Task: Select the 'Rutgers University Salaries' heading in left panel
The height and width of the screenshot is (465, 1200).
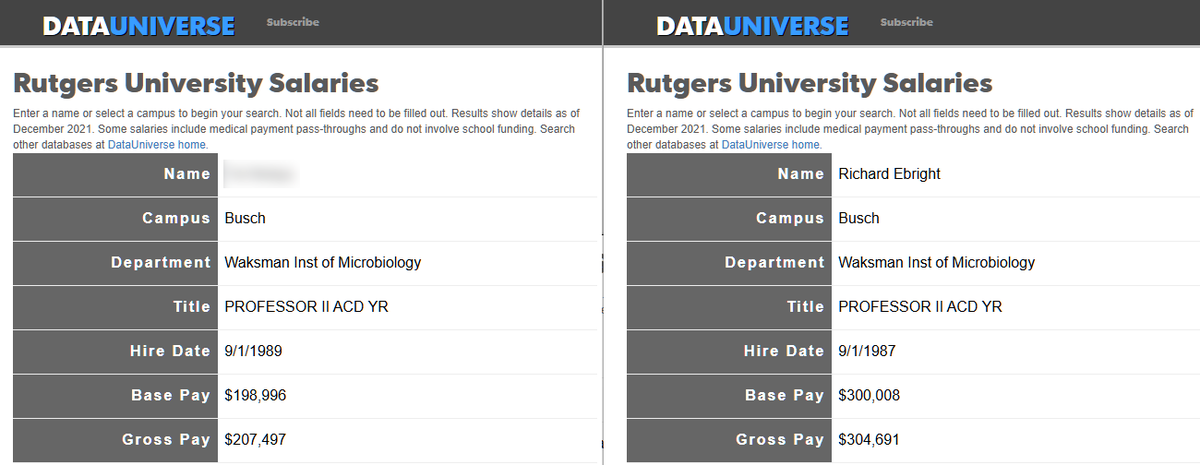Action: (196, 82)
